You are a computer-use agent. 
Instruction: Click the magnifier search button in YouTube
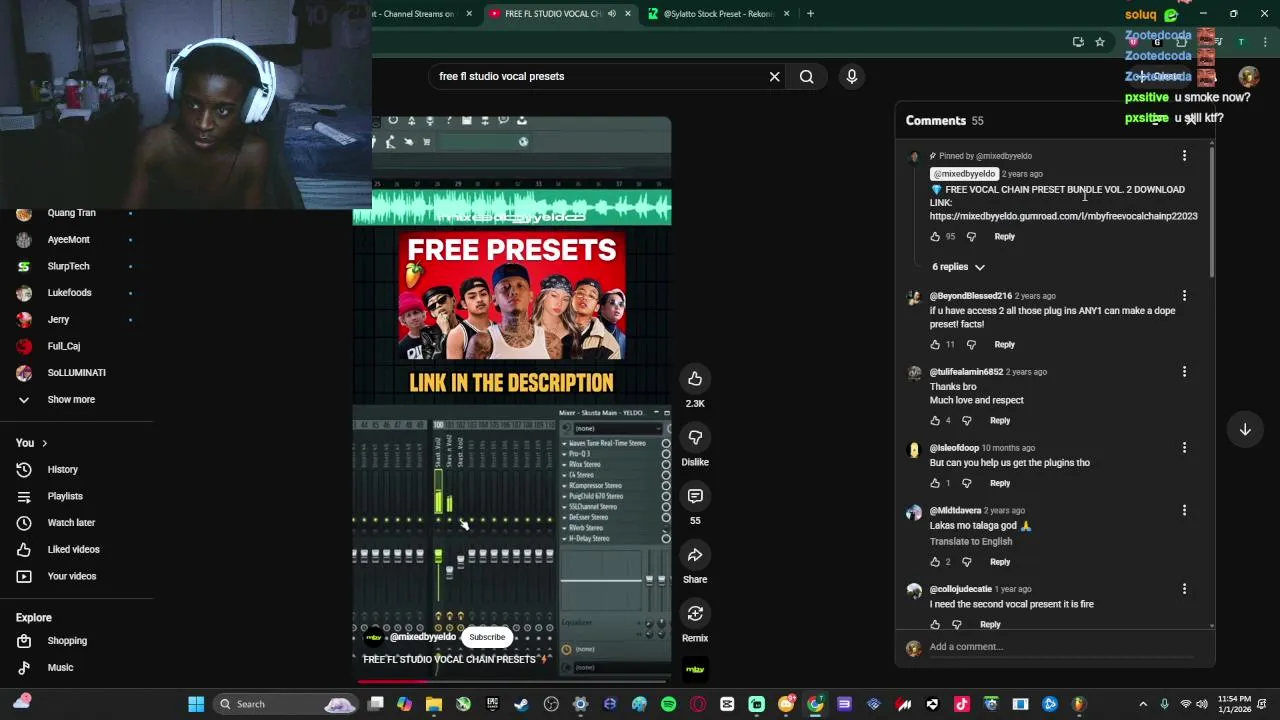click(x=806, y=76)
